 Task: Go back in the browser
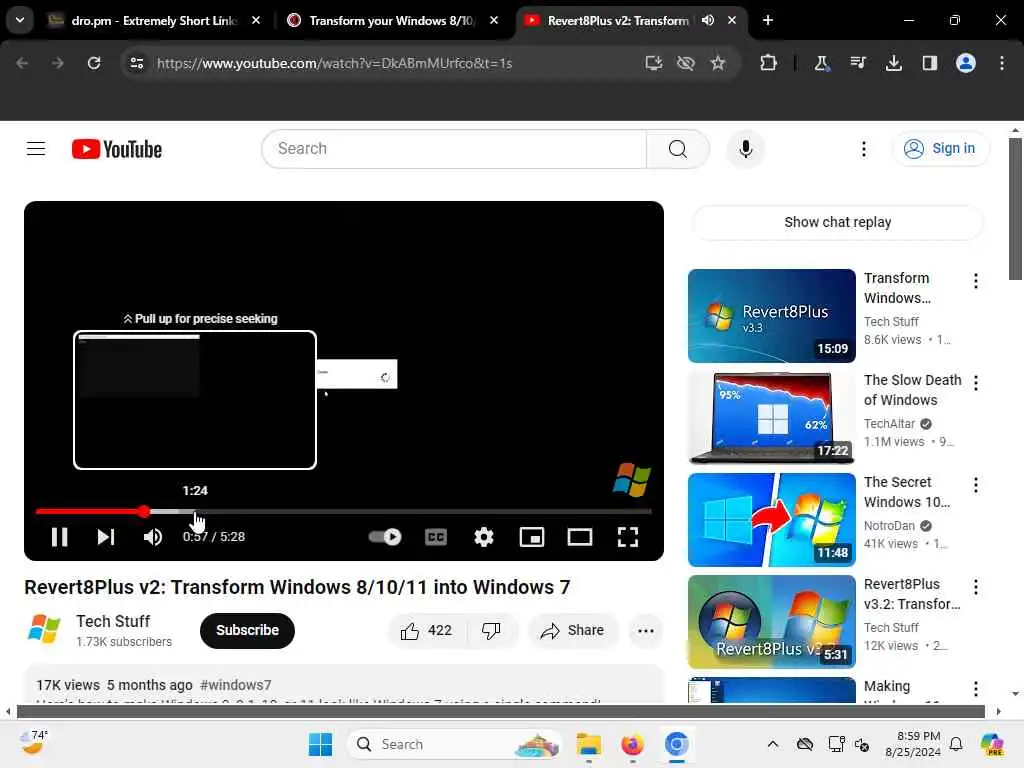coord(22,63)
